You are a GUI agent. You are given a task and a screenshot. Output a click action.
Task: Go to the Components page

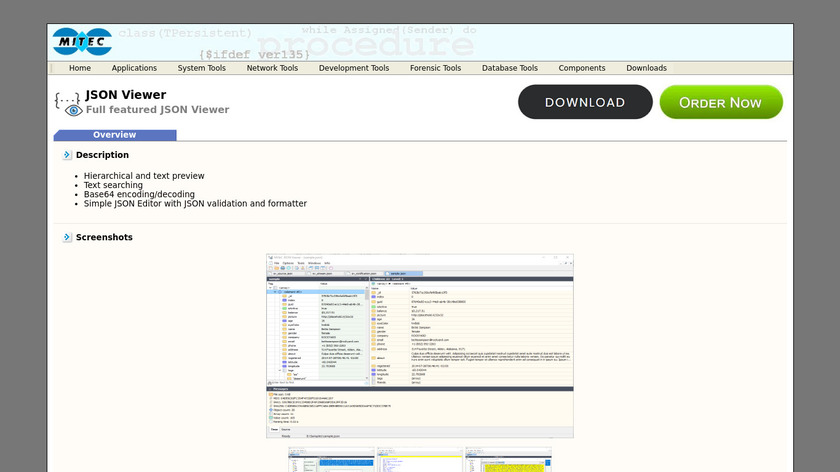[582, 68]
